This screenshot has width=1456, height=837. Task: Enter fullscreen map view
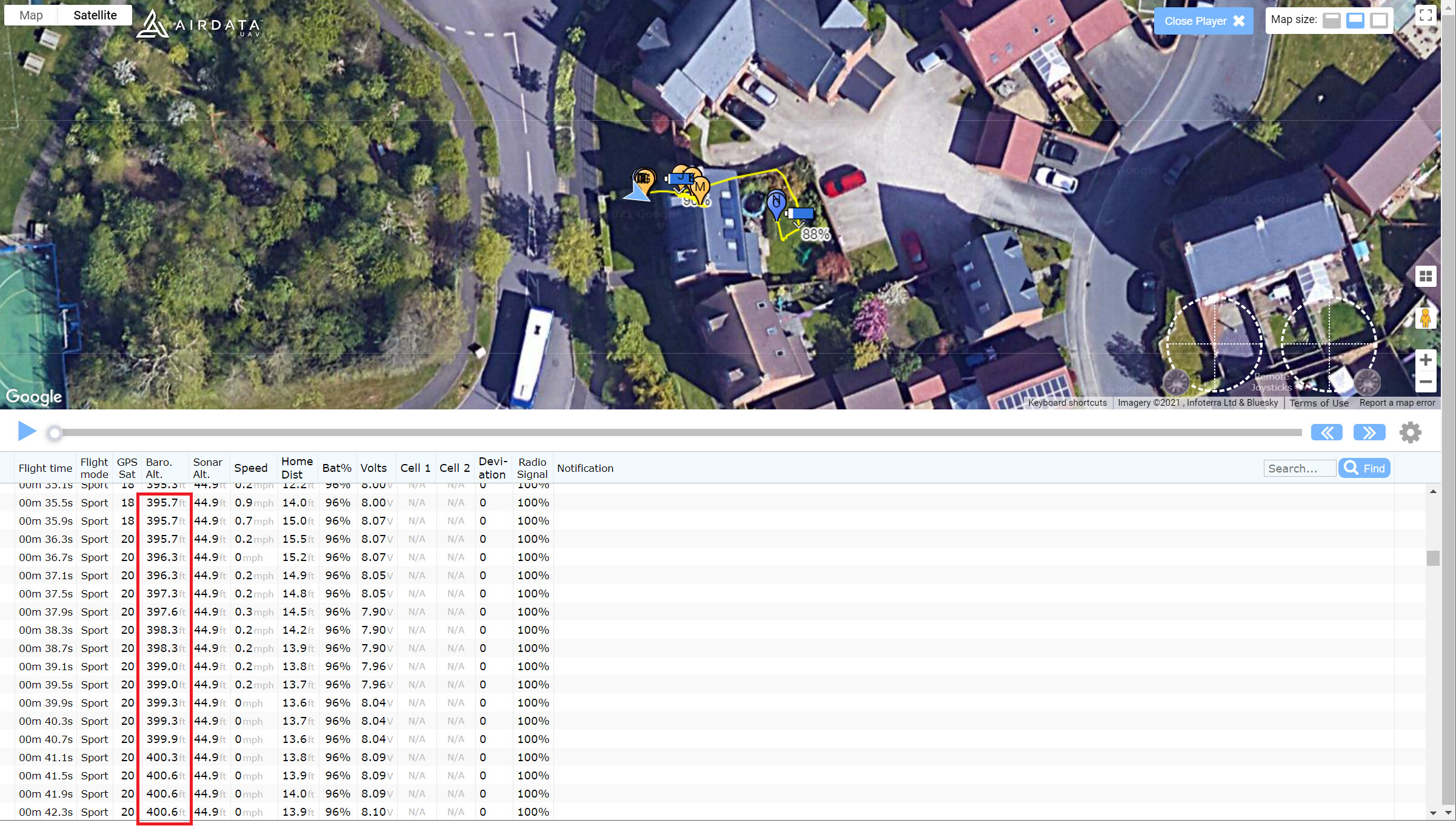(1426, 15)
